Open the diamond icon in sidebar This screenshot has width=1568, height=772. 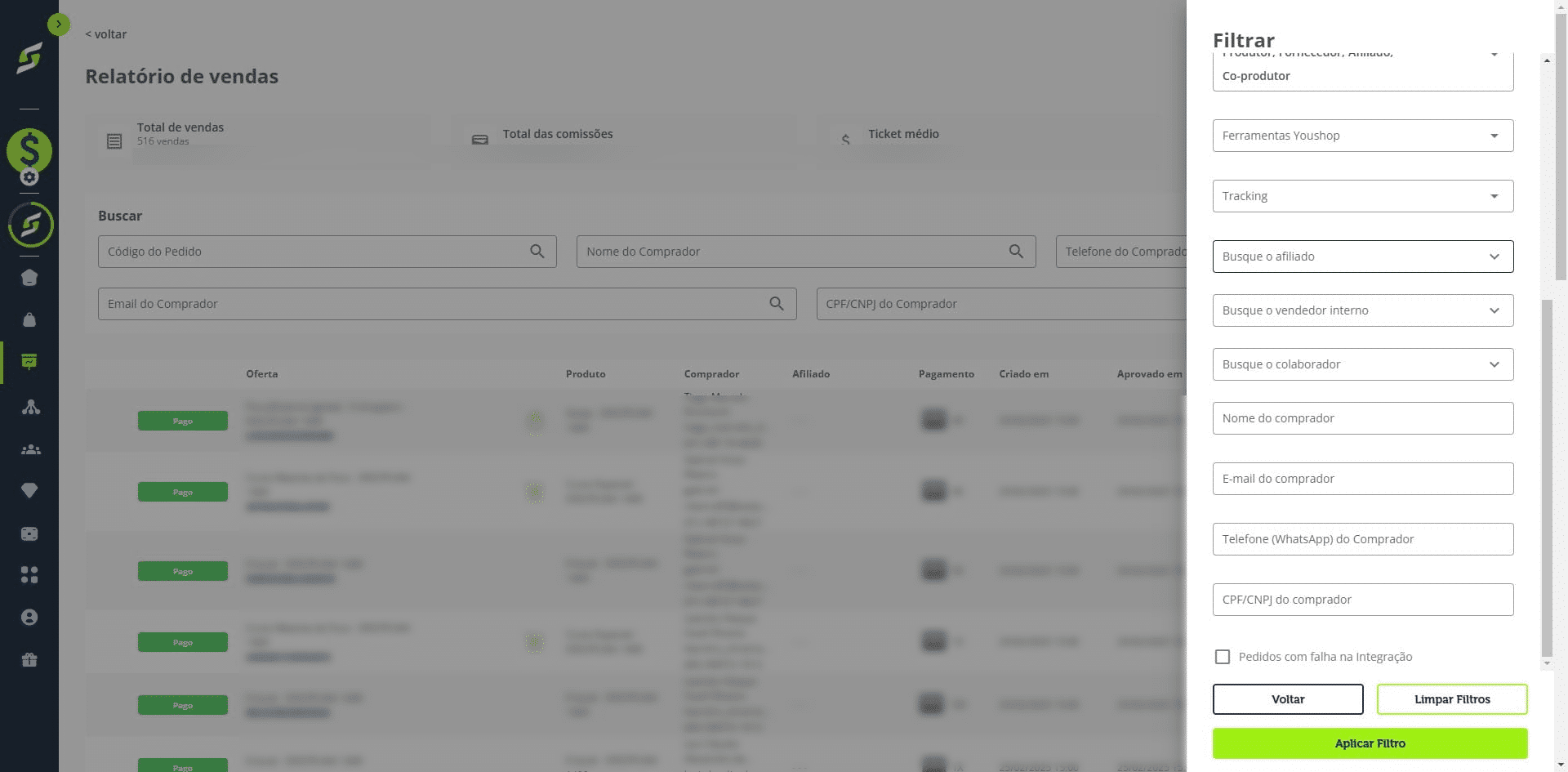tap(29, 491)
